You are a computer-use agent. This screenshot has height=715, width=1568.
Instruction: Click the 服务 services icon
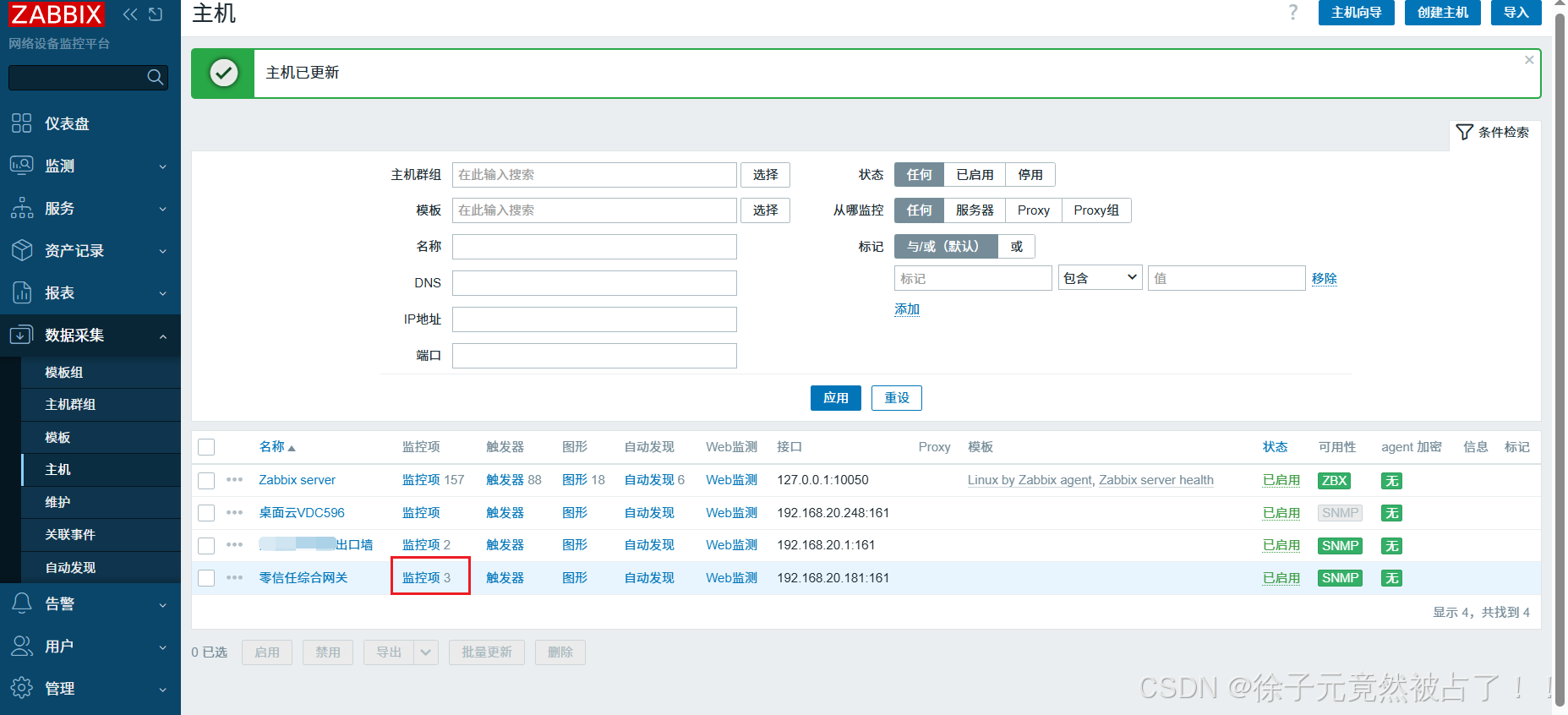(x=22, y=208)
